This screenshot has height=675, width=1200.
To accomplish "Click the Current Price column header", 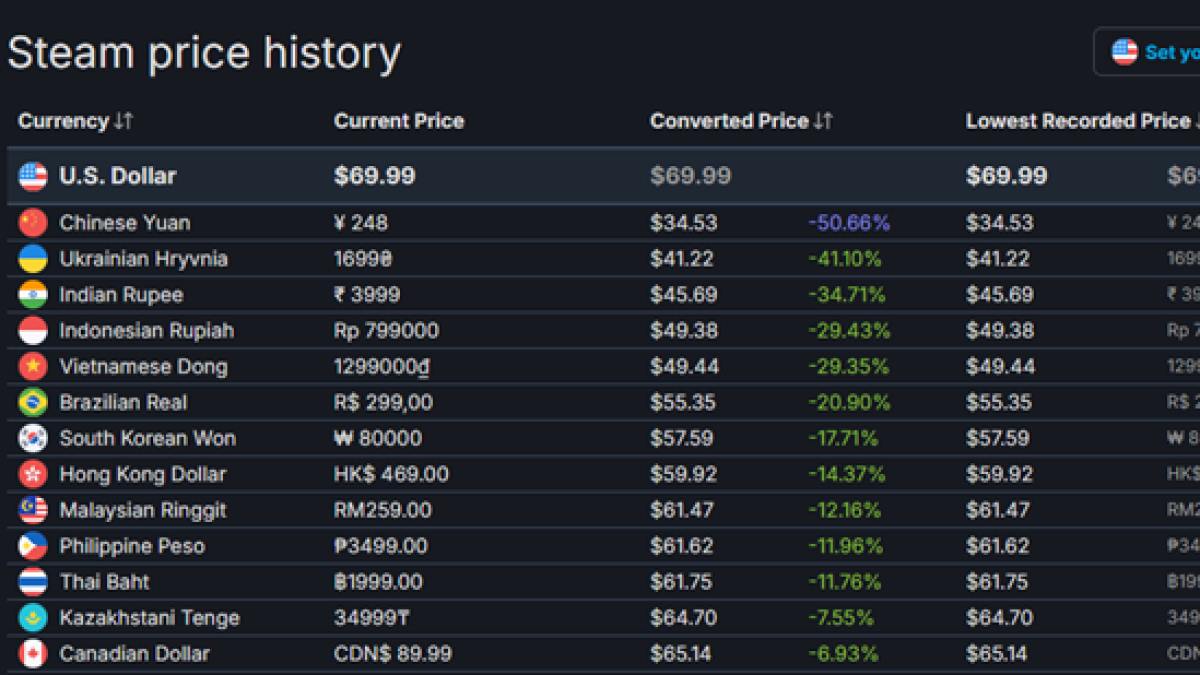I will click(398, 121).
